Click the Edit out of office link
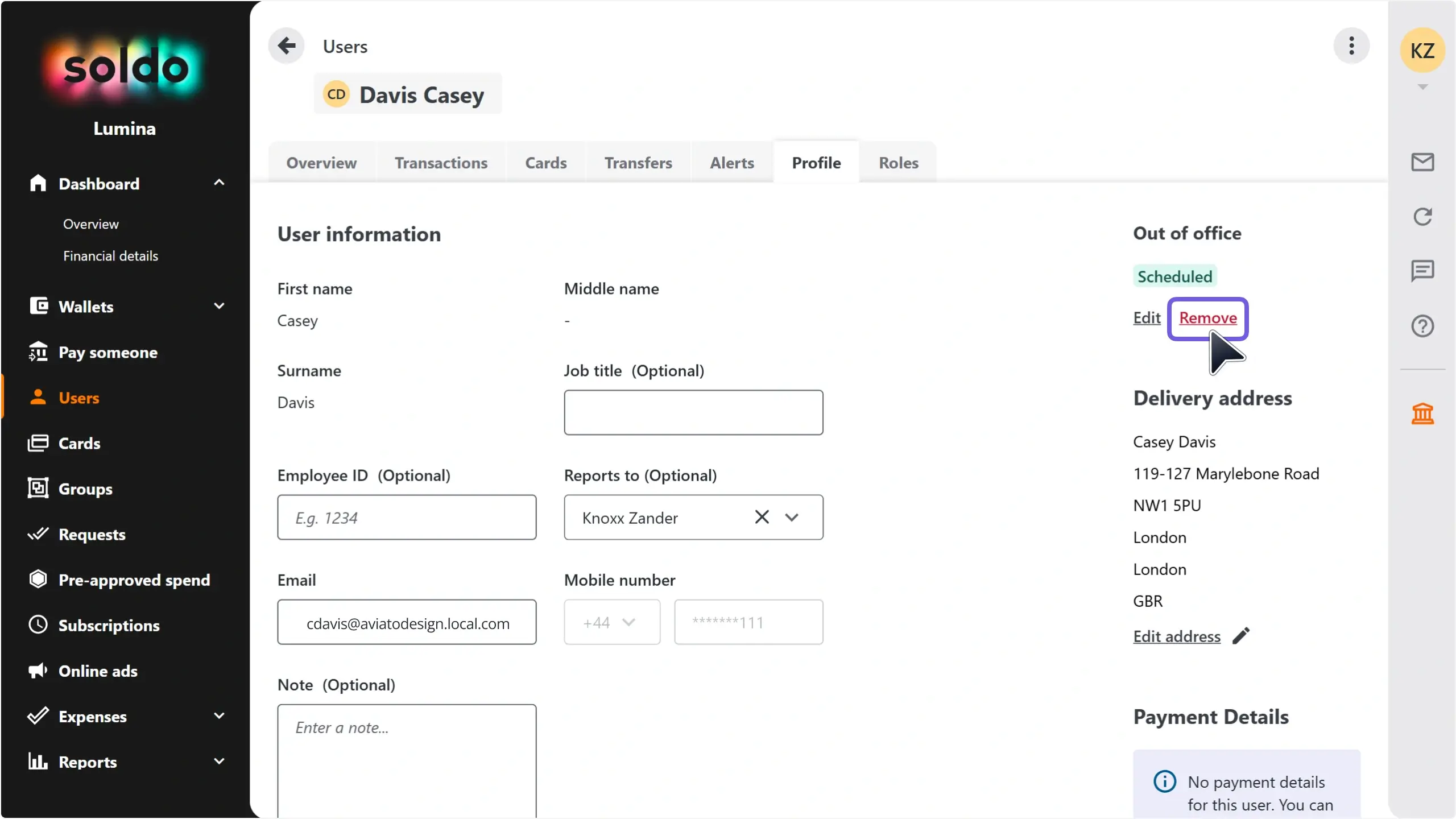This screenshot has width=1456, height=819. (1147, 317)
